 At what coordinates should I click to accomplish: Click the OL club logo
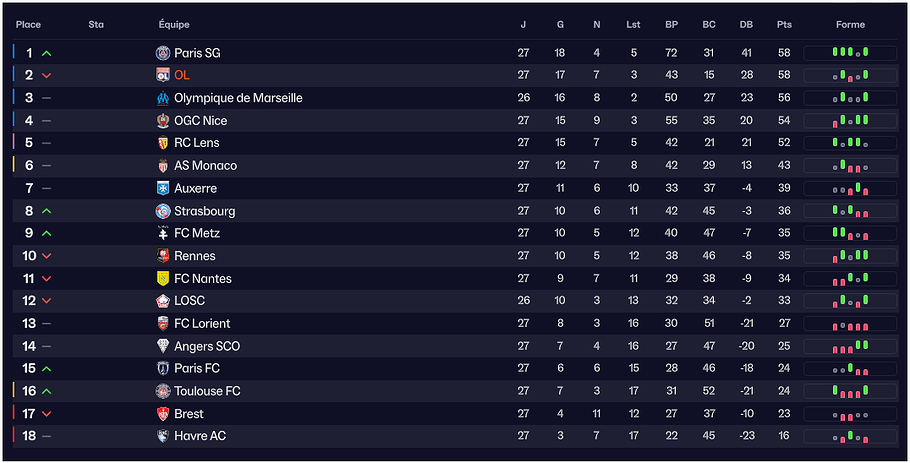(x=163, y=75)
